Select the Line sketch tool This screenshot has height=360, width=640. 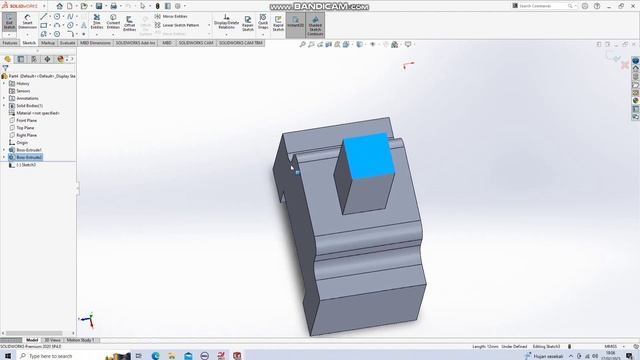44,16
